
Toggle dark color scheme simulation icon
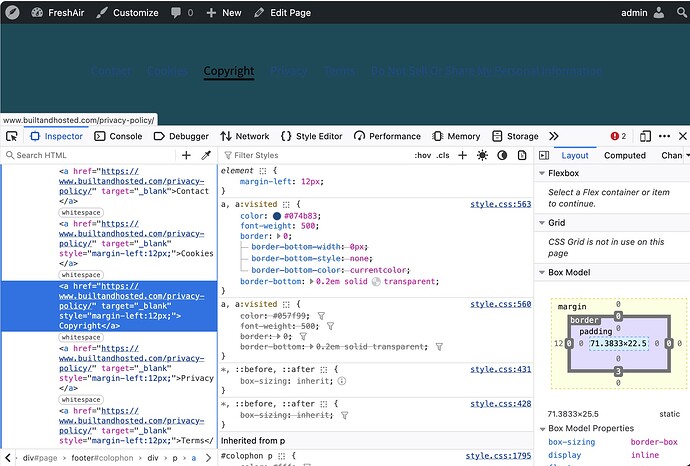(x=502, y=155)
